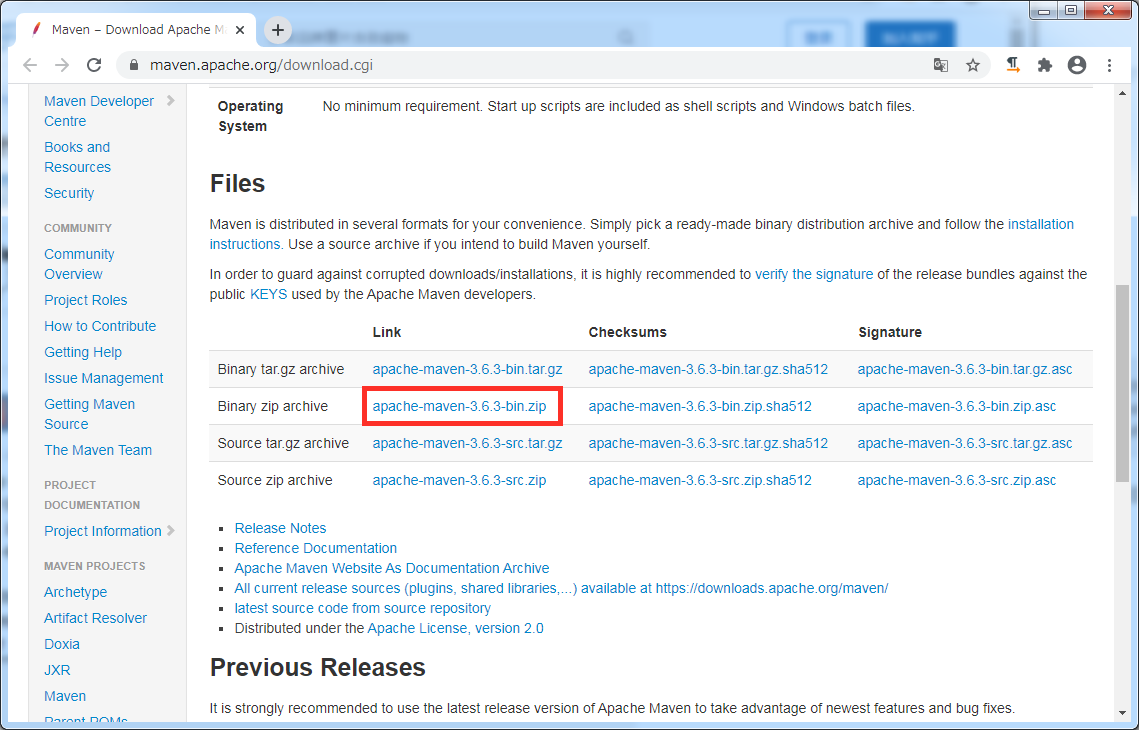
Task: Open apache-maven-3.6.3-bin.zip.asc signature
Action: coord(957,407)
